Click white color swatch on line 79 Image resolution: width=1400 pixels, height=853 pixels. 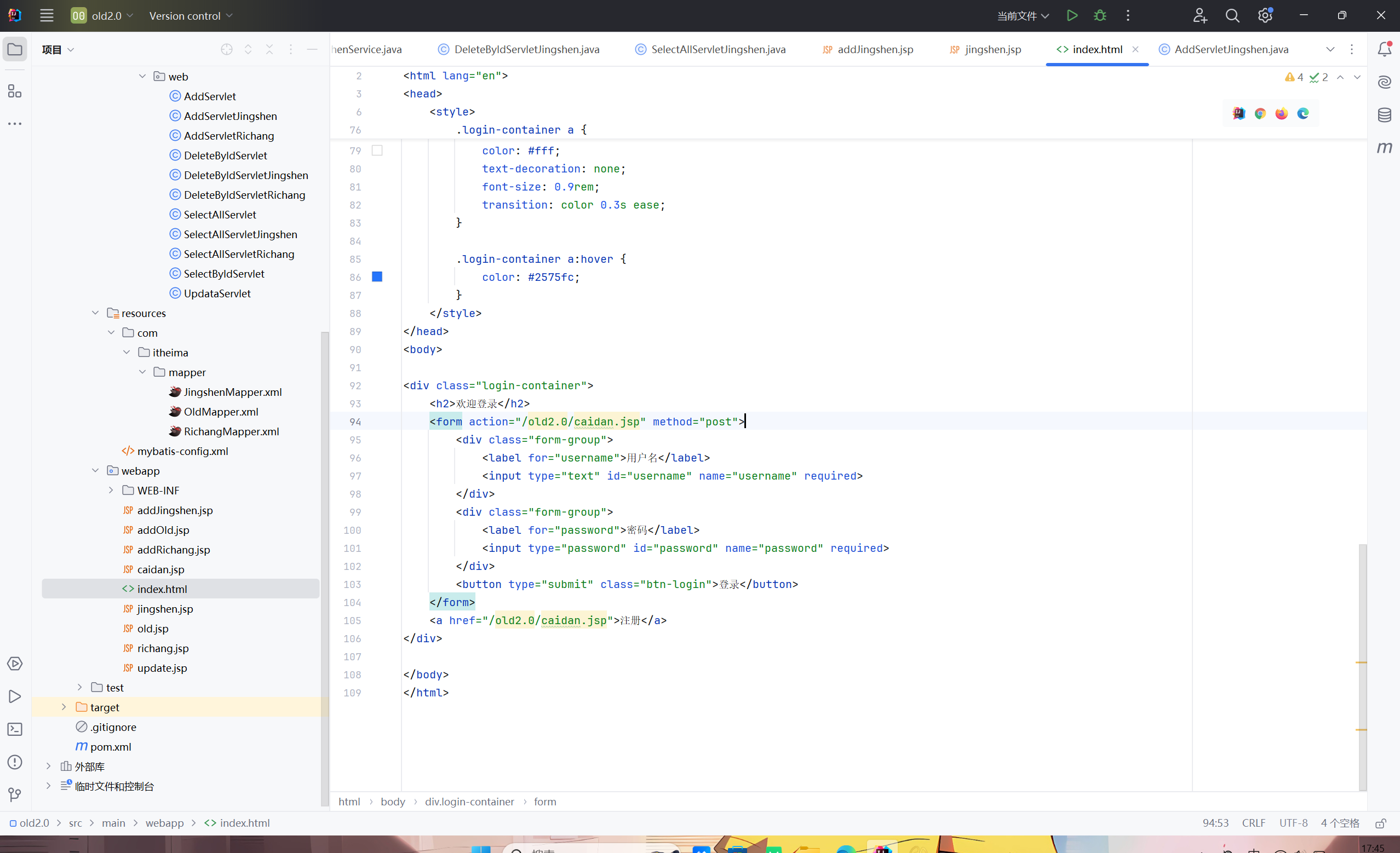[x=377, y=151]
